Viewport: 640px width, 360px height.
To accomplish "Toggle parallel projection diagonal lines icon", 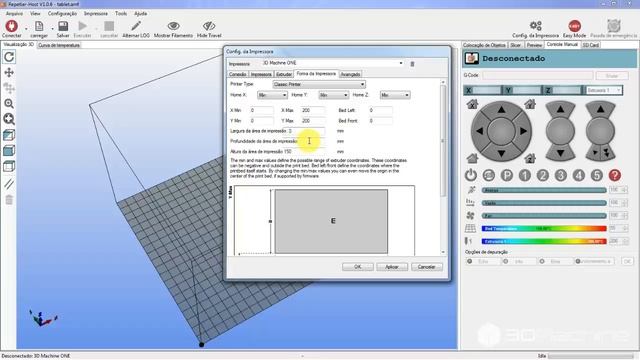I will [x=9, y=184].
